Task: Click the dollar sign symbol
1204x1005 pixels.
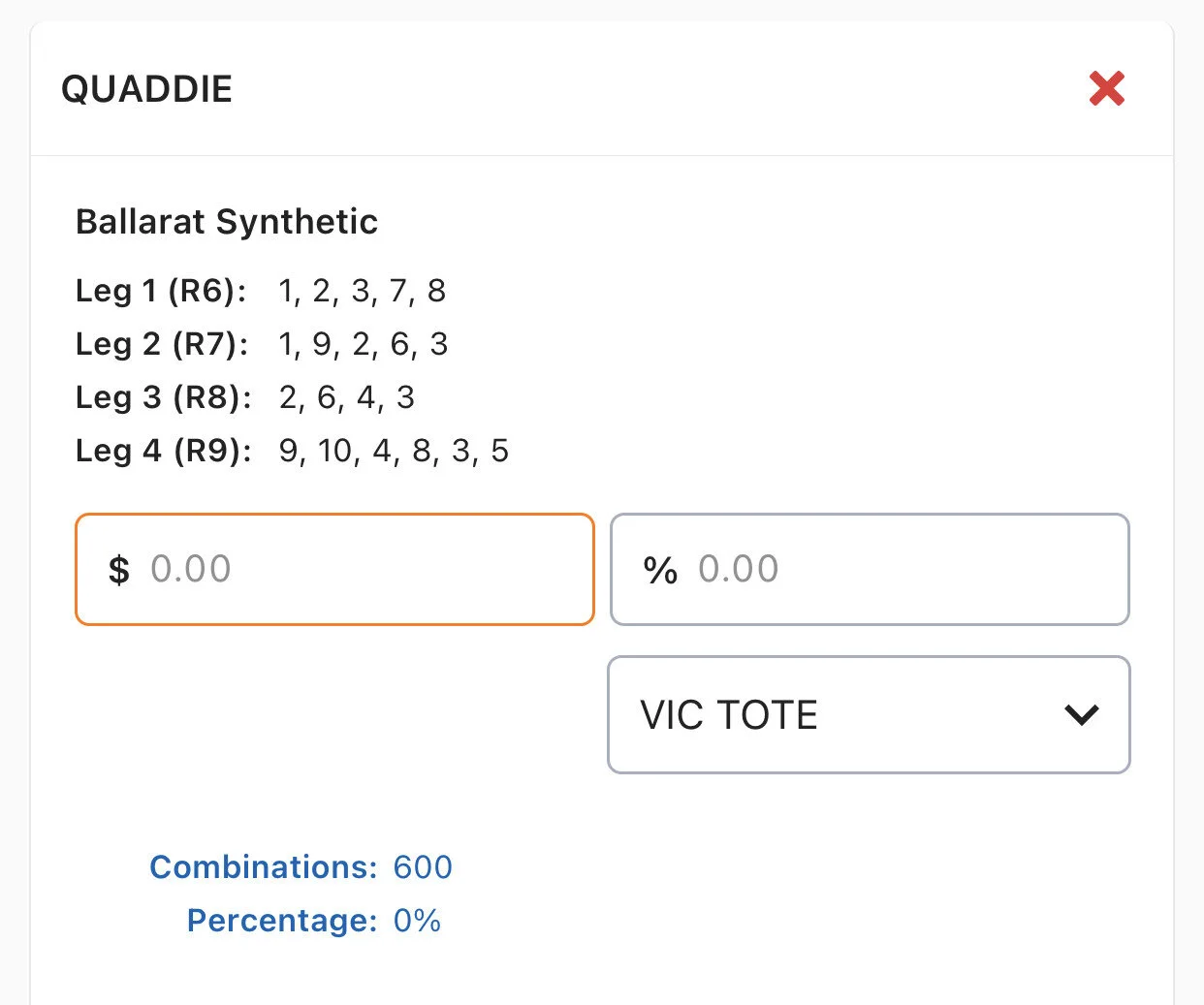Action: pos(118,570)
